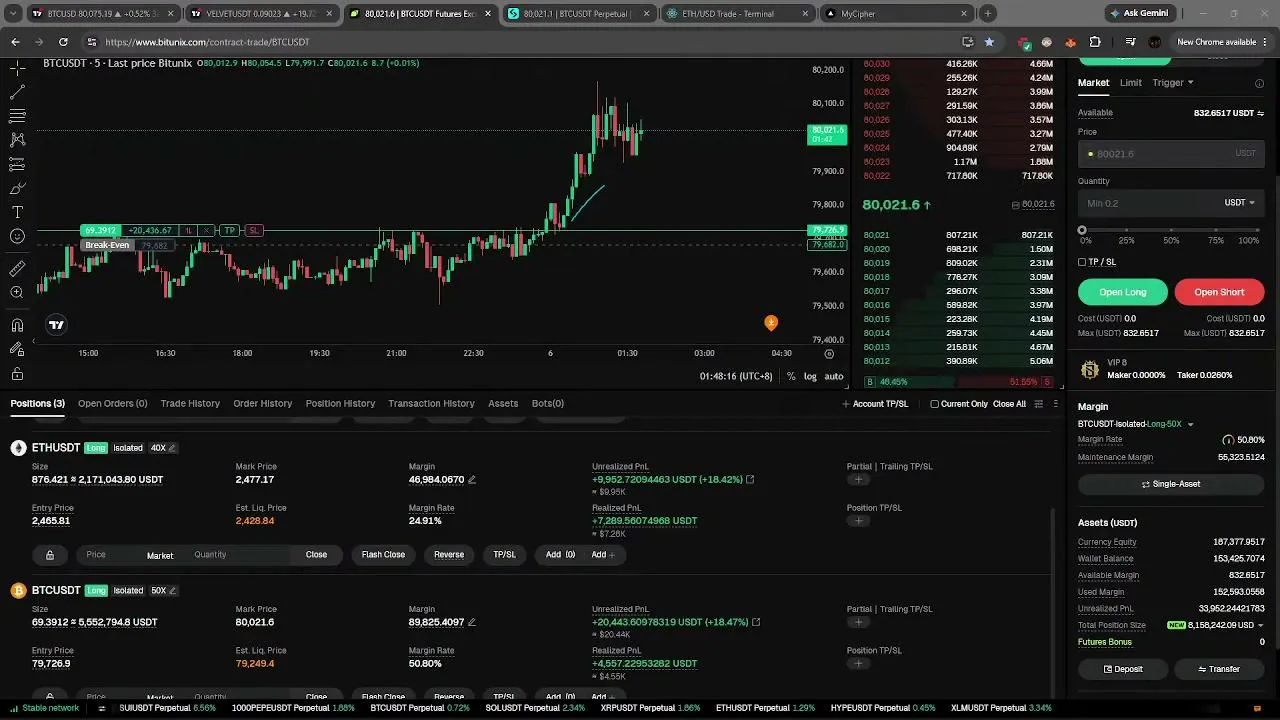The height and width of the screenshot is (720, 1280).
Task: Expand the Total Position Size currency dropdown
Action: pyautogui.click(x=1260, y=626)
